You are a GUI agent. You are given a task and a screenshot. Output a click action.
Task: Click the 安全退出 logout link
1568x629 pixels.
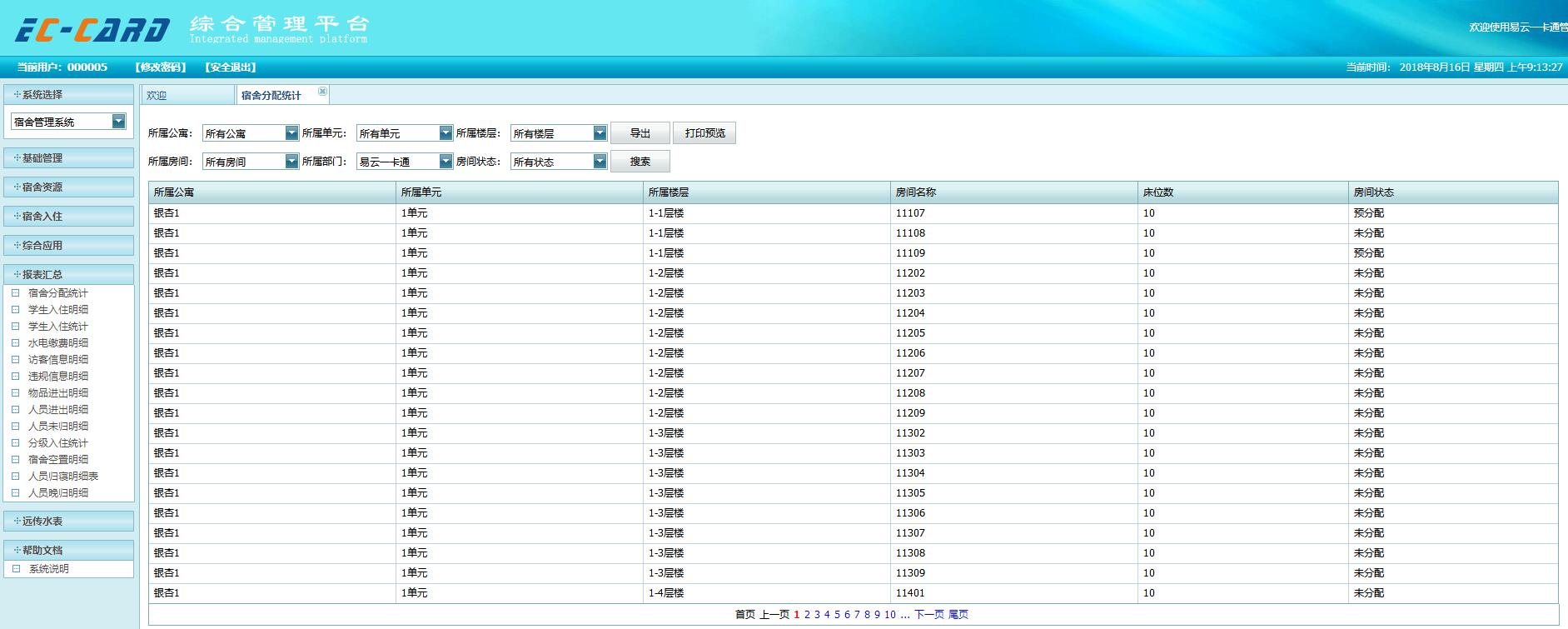231,67
